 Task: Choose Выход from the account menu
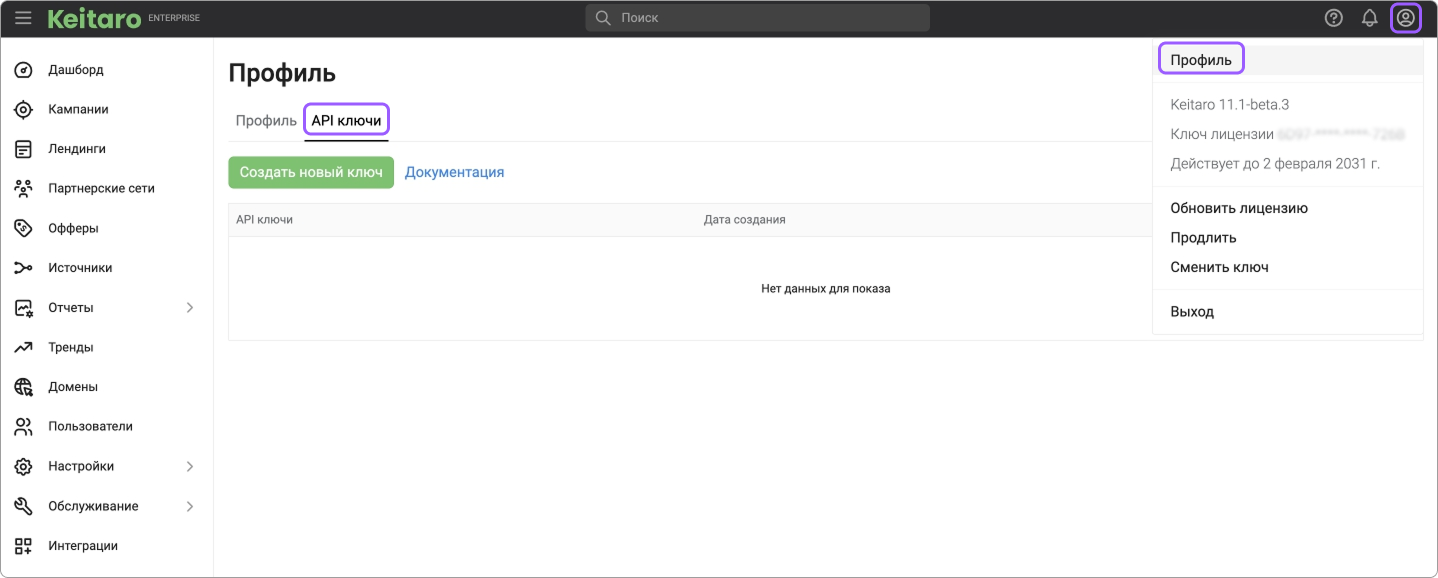pyautogui.click(x=1192, y=312)
